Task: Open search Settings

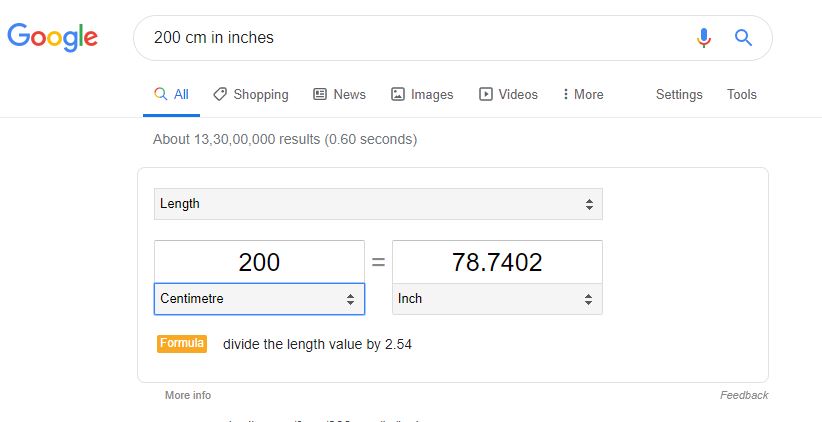Action: click(x=679, y=94)
